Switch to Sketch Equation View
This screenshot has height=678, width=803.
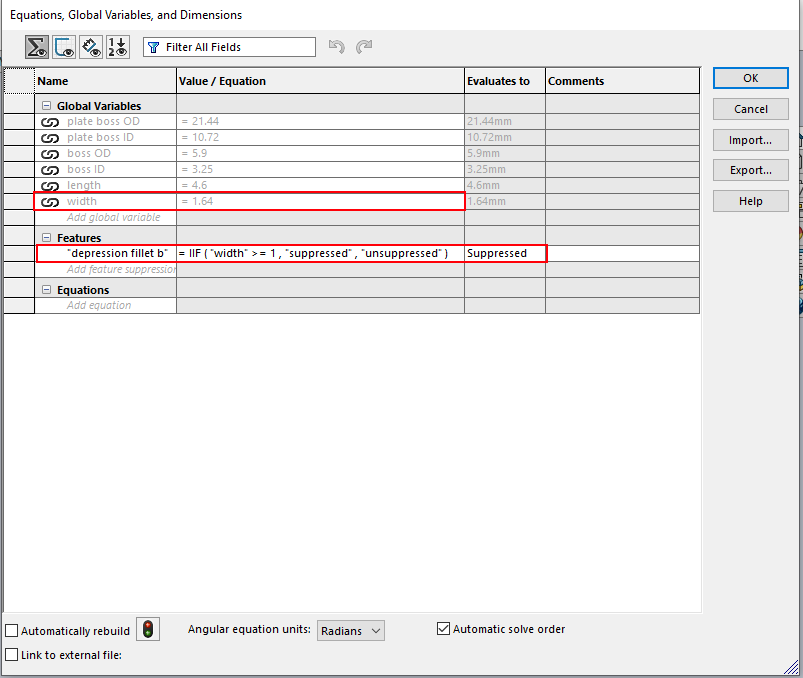(x=64, y=47)
